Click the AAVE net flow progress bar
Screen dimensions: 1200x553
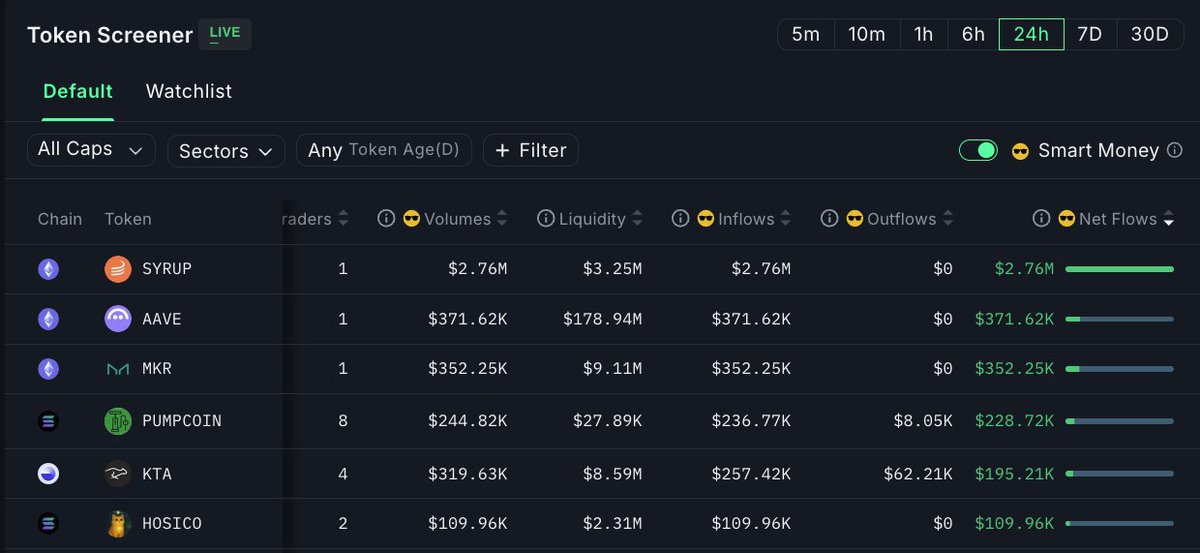[x=1119, y=319]
